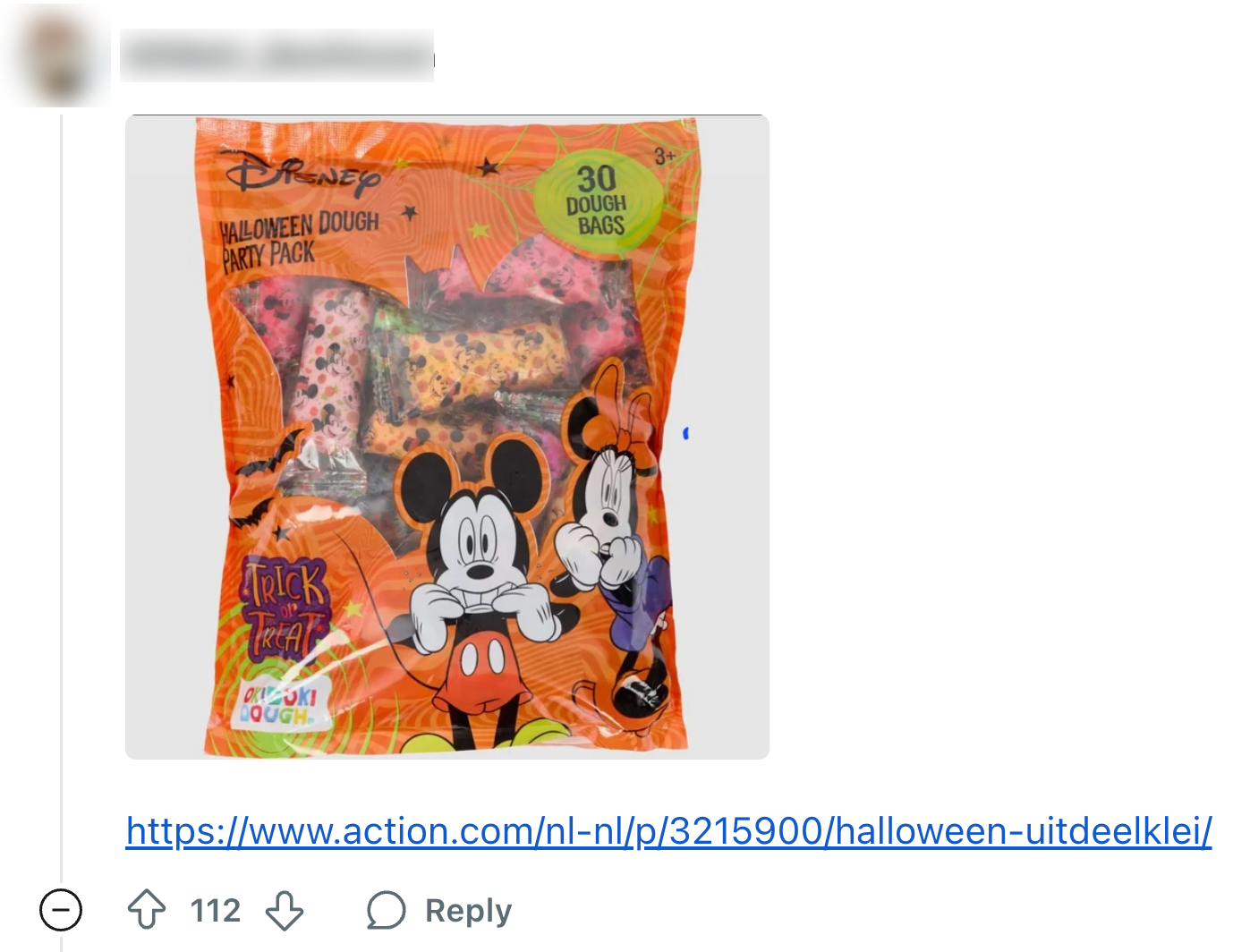Collapse the comment with the minus icon
Image resolution: width=1233 pixels, height=952 pixels.
(x=61, y=911)
